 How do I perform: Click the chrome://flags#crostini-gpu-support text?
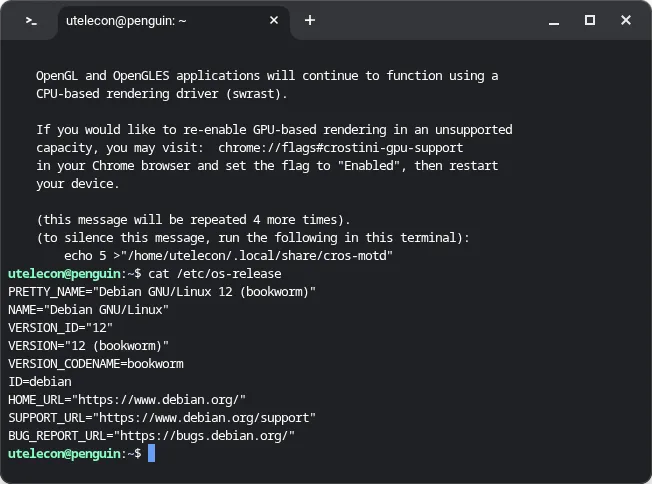tap(341, 148)
